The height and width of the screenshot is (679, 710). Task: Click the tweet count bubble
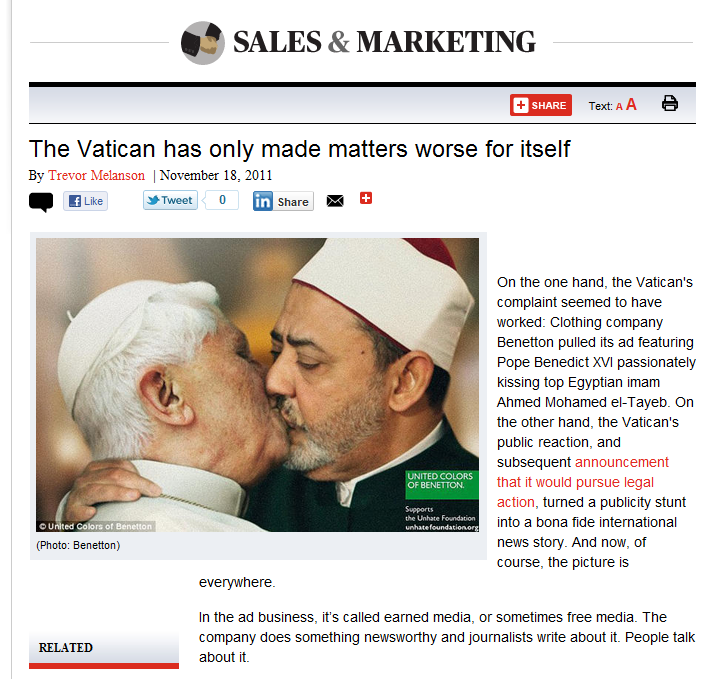click(221, 200)
